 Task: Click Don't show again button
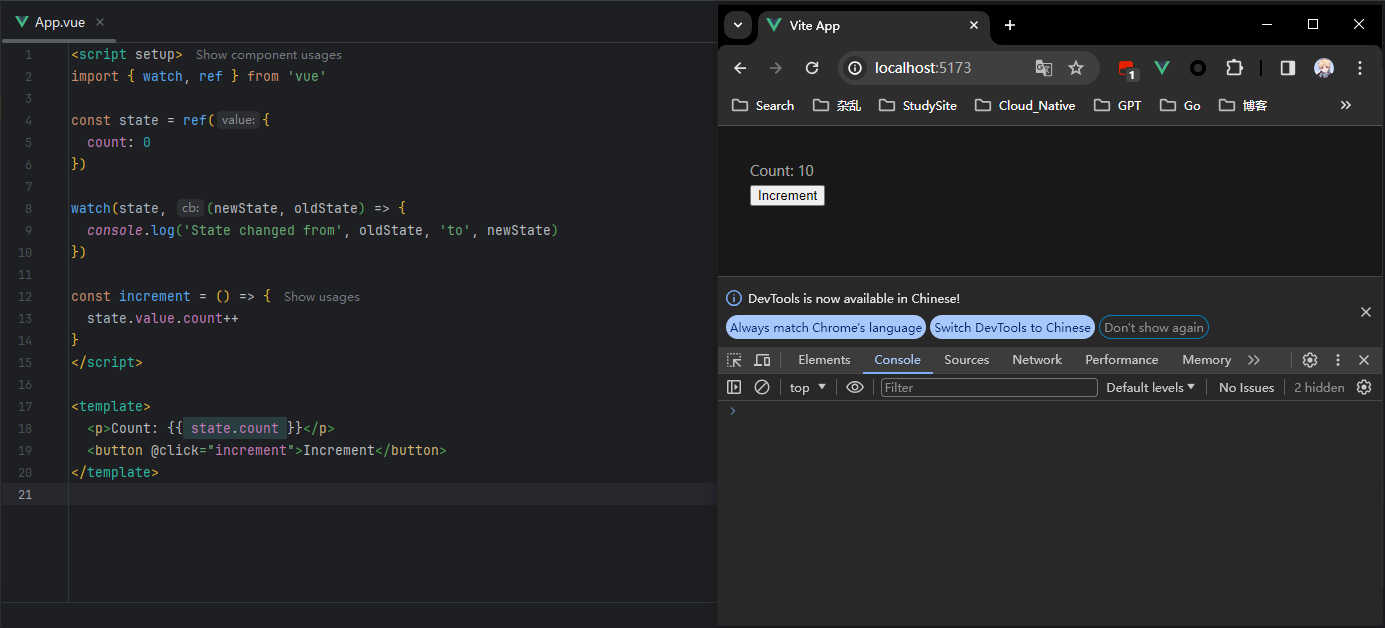point(1154,327)
